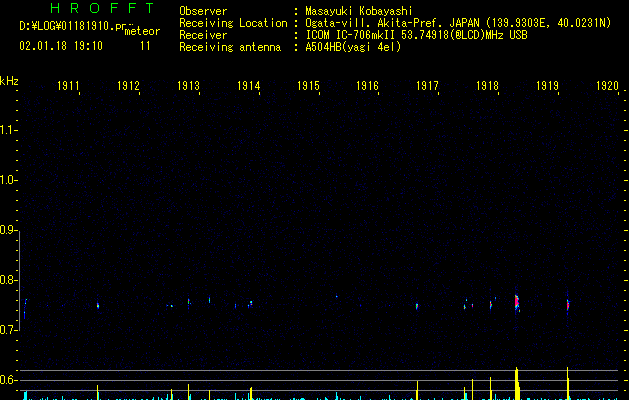Click the date stamp 02.01.18 19:10

click(x=61, y=46)
